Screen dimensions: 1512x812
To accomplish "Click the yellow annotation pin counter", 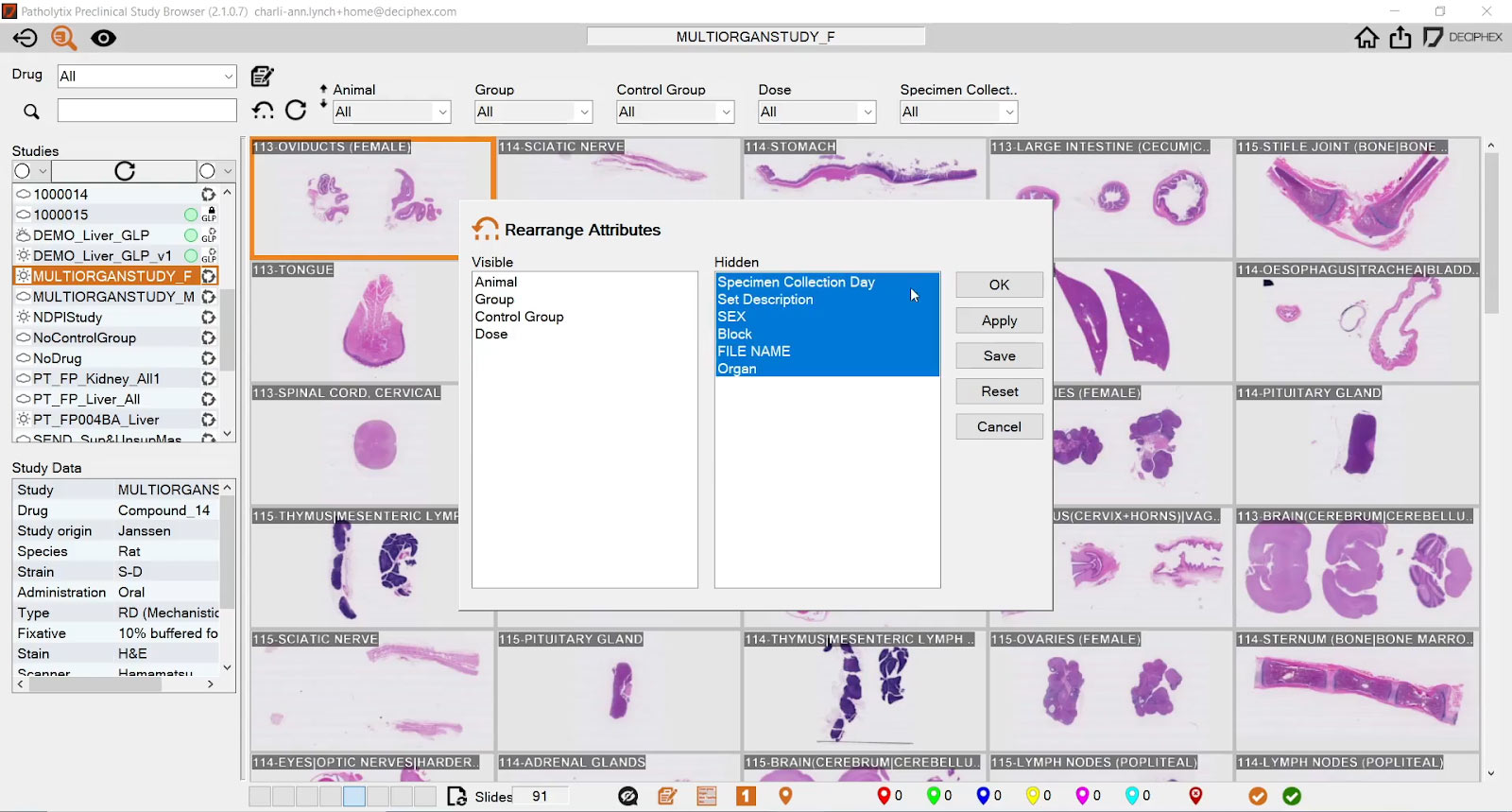I will point(1039,796).
